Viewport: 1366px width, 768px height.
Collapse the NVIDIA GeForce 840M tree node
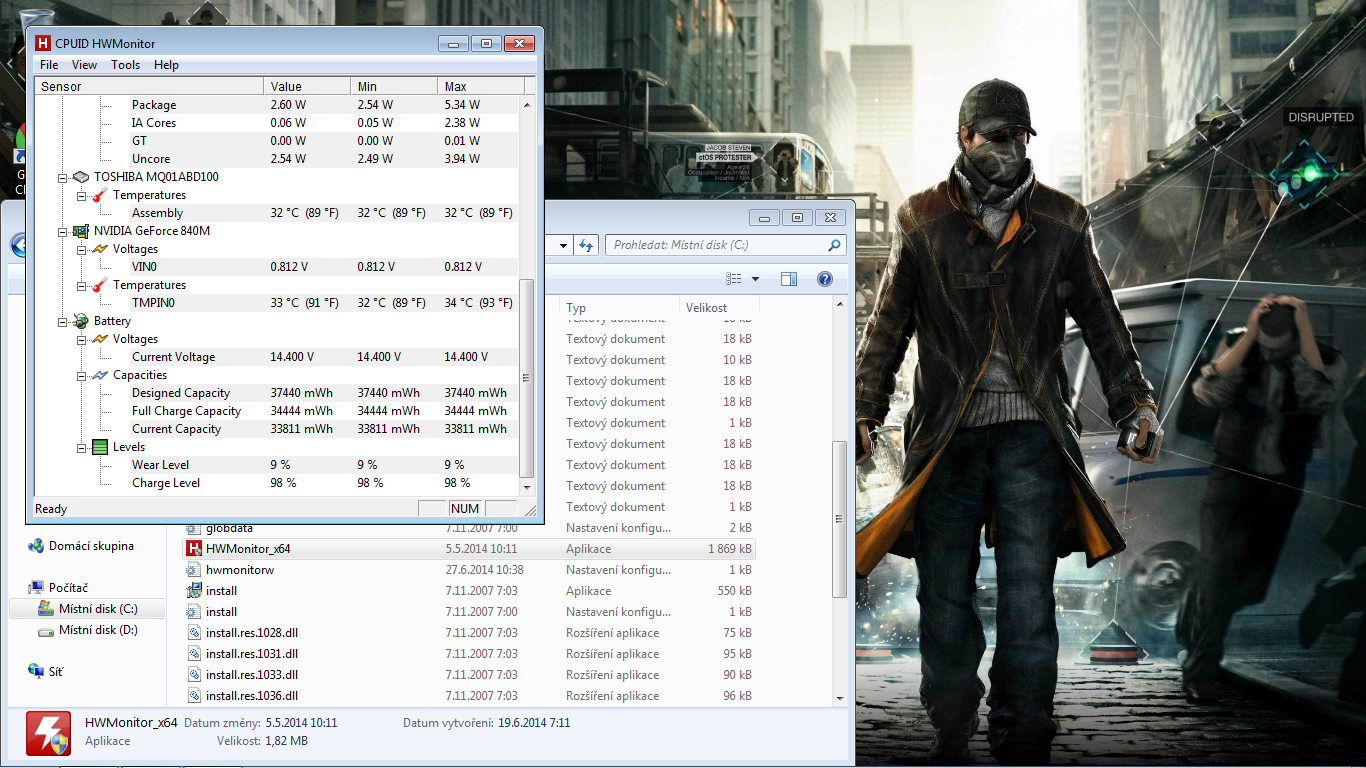(x=62, y=231)
